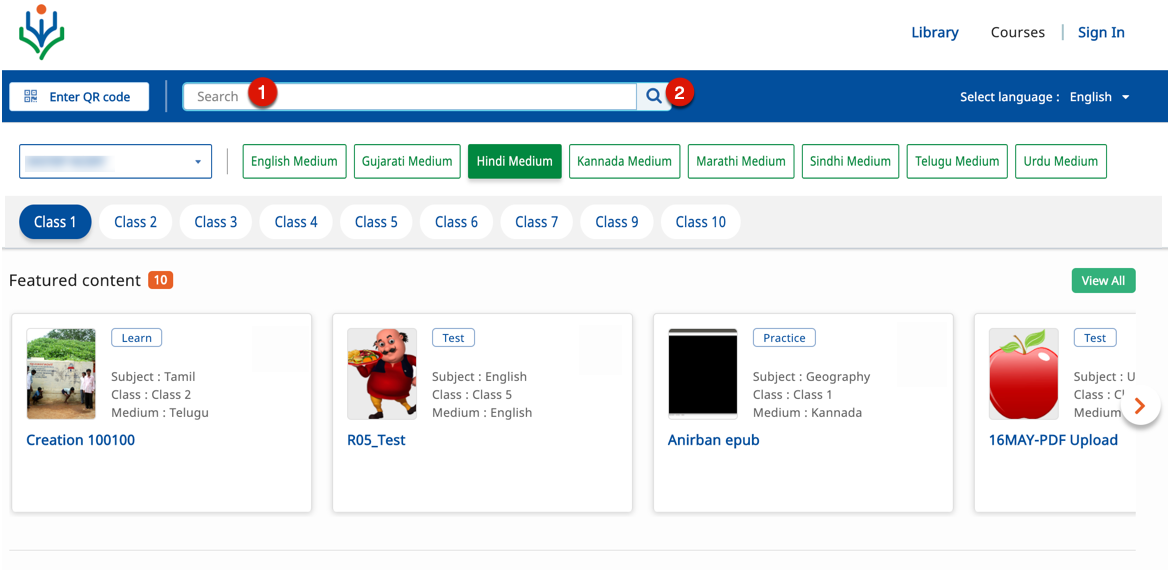
Task: Go to the Courses page
Action: click(1017, 32)
